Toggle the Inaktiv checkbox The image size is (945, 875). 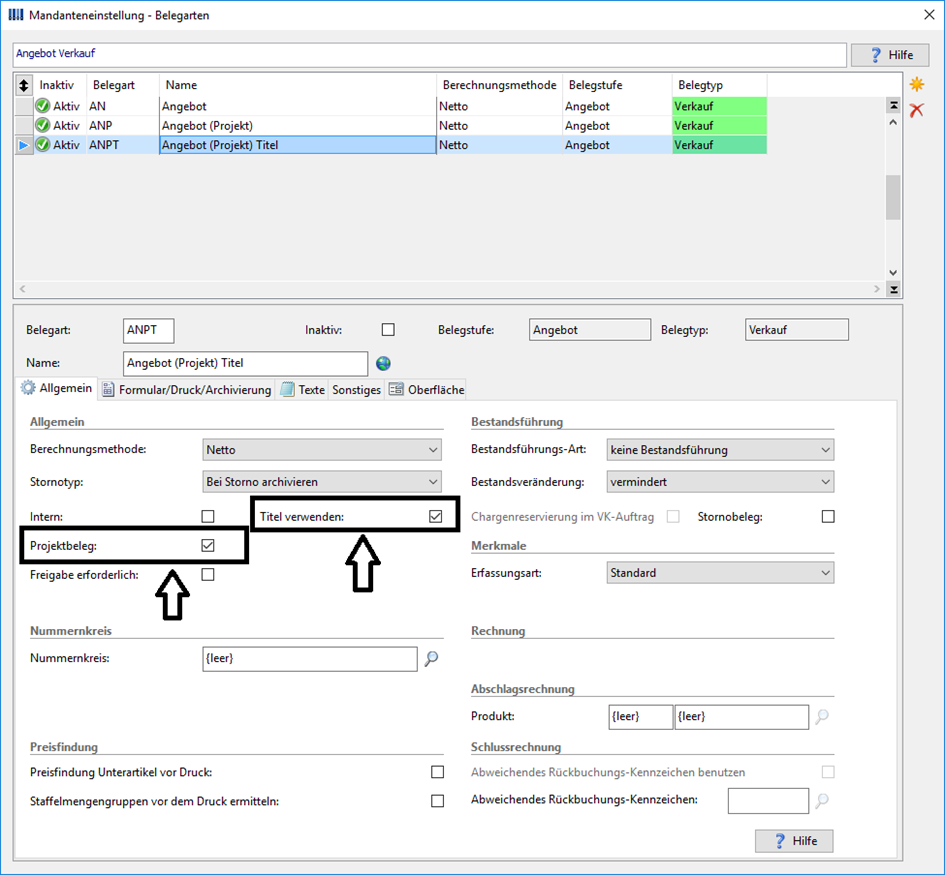coord(388,330)
